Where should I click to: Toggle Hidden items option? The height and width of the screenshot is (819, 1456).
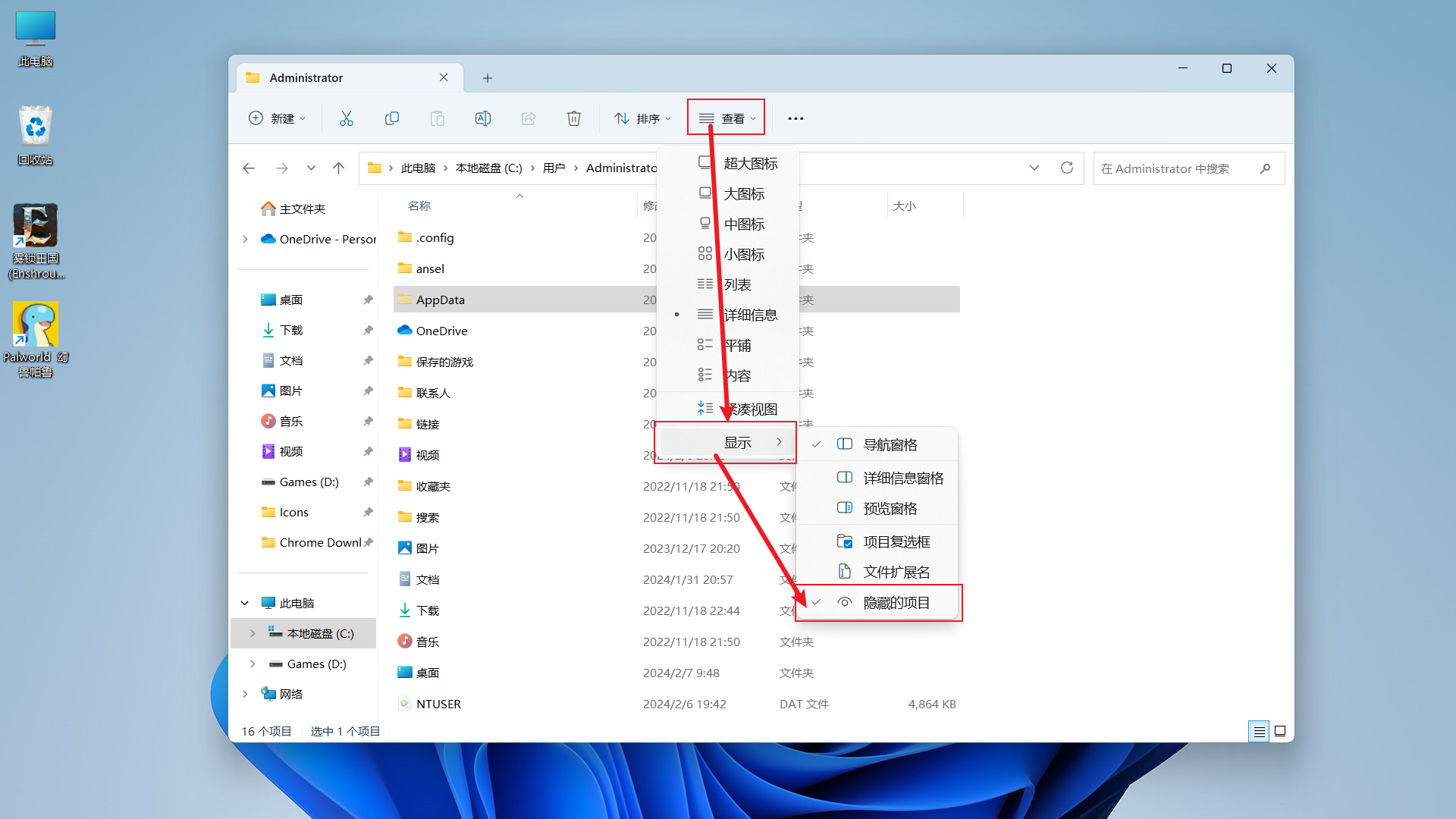click(x=878, y=603)
